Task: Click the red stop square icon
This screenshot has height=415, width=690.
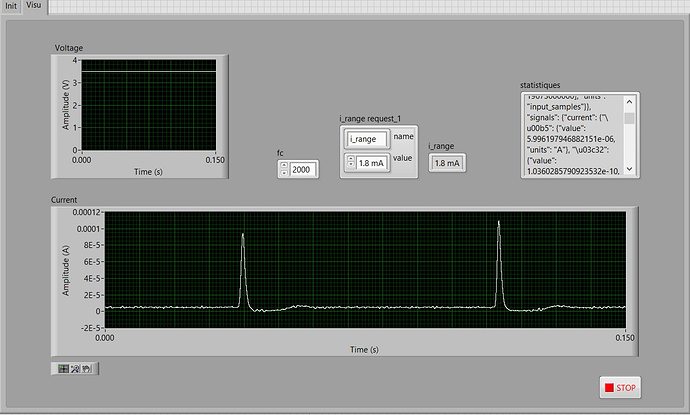Action: click(x=609, y=388)
